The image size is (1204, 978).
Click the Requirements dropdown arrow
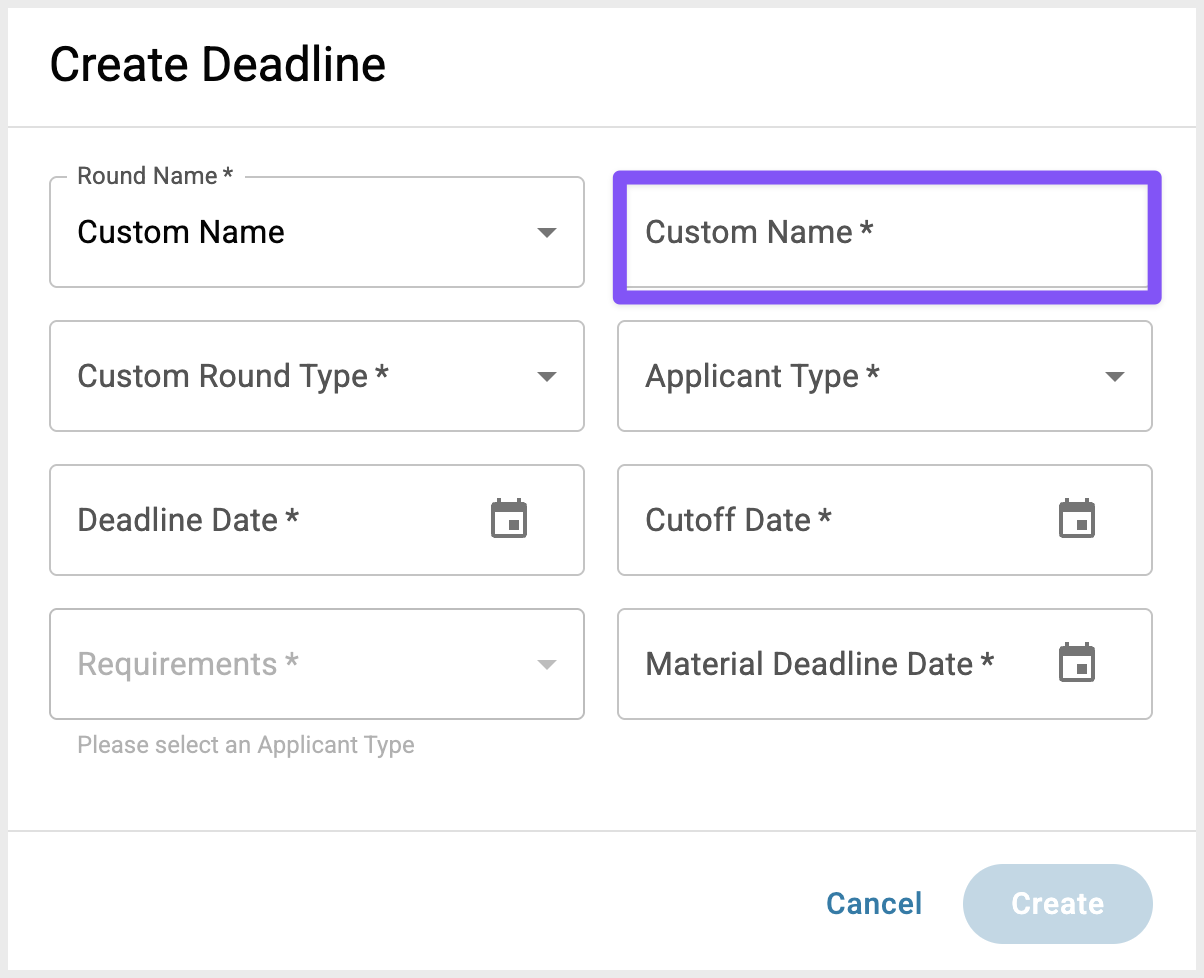click(x=546, y=664)
